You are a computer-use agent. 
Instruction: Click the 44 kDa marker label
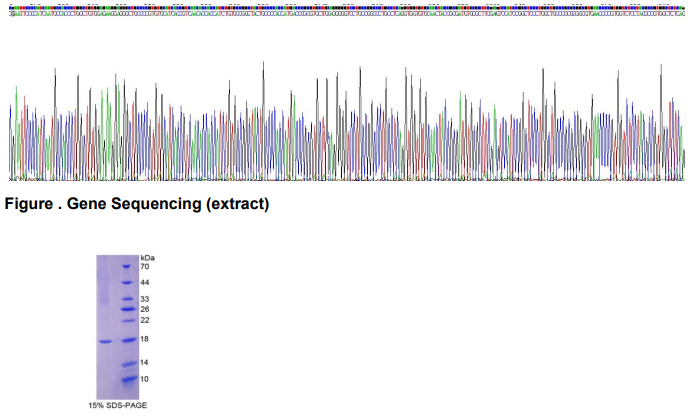(144, 283)
